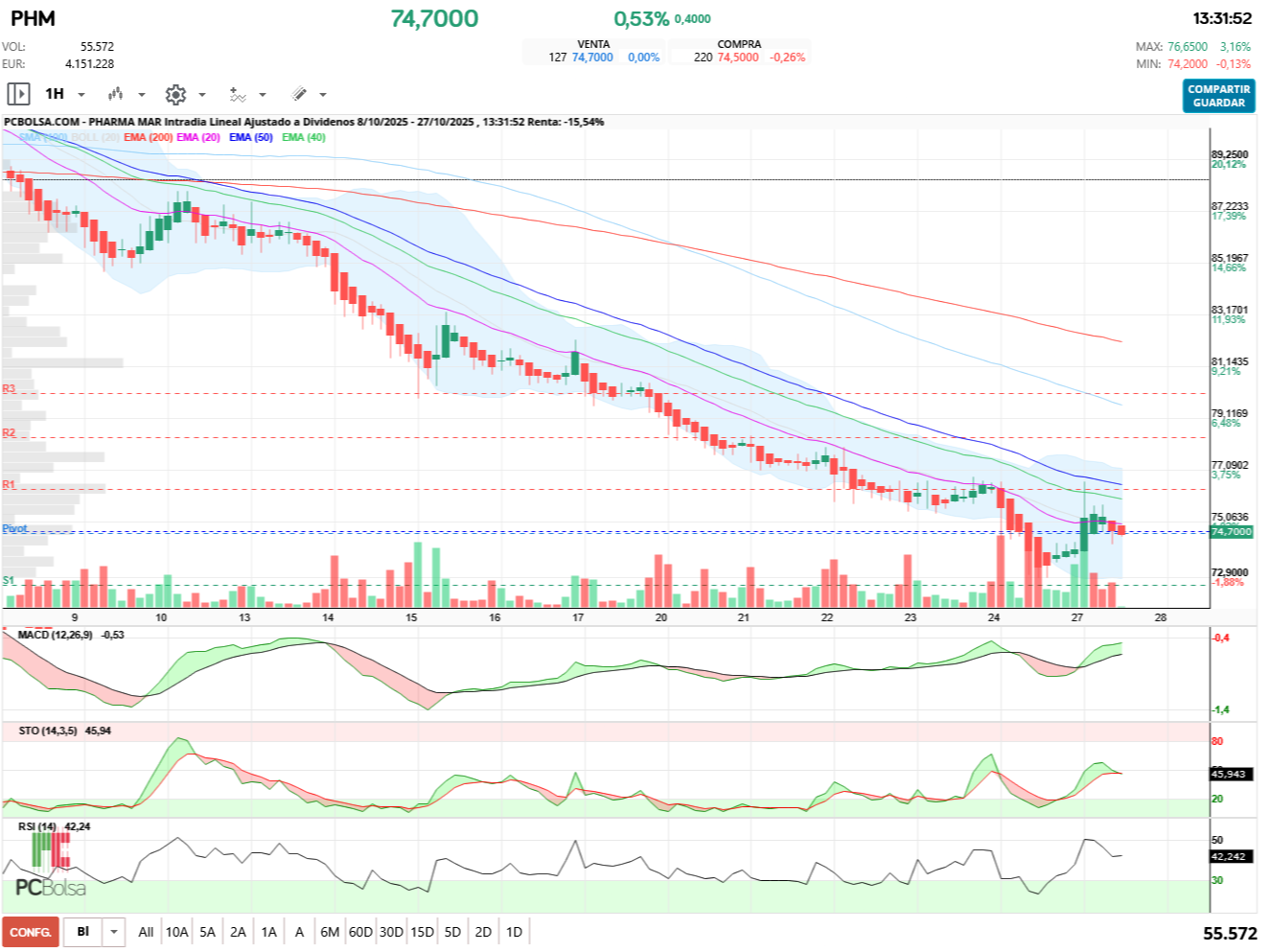Toggle the EMA (200) indicator label
The image size is (1270, 952).
pyautogui.click(x=148, y=137)
